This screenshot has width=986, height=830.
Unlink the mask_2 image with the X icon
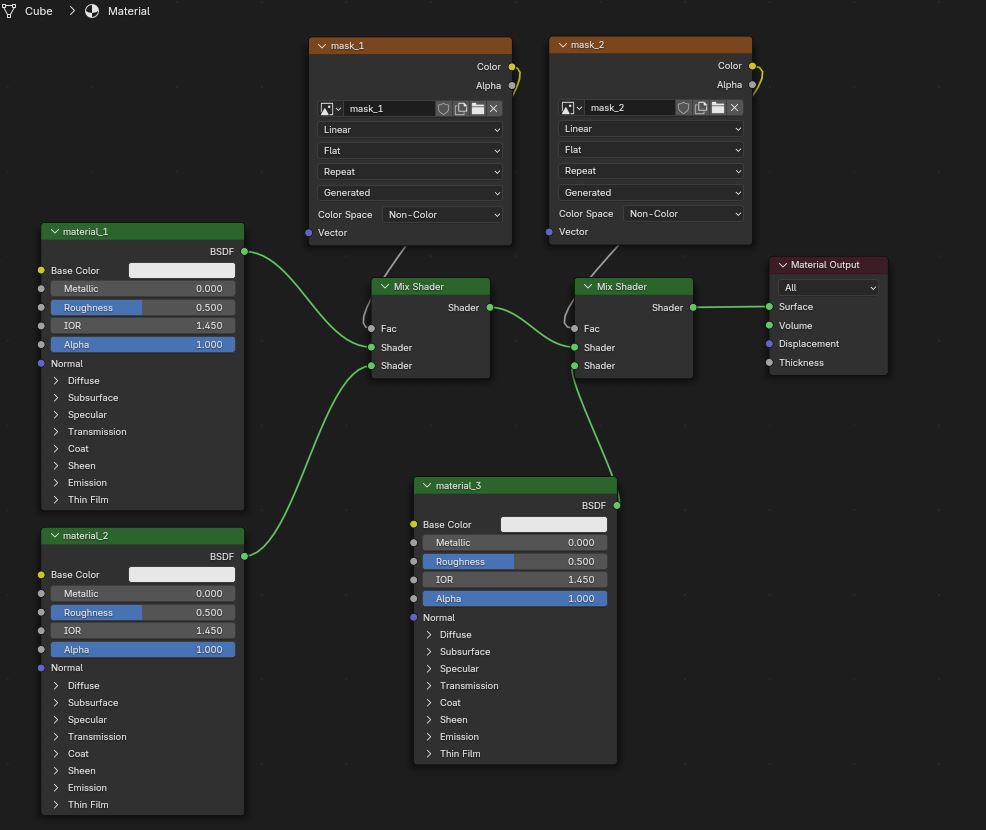[734, 108]
